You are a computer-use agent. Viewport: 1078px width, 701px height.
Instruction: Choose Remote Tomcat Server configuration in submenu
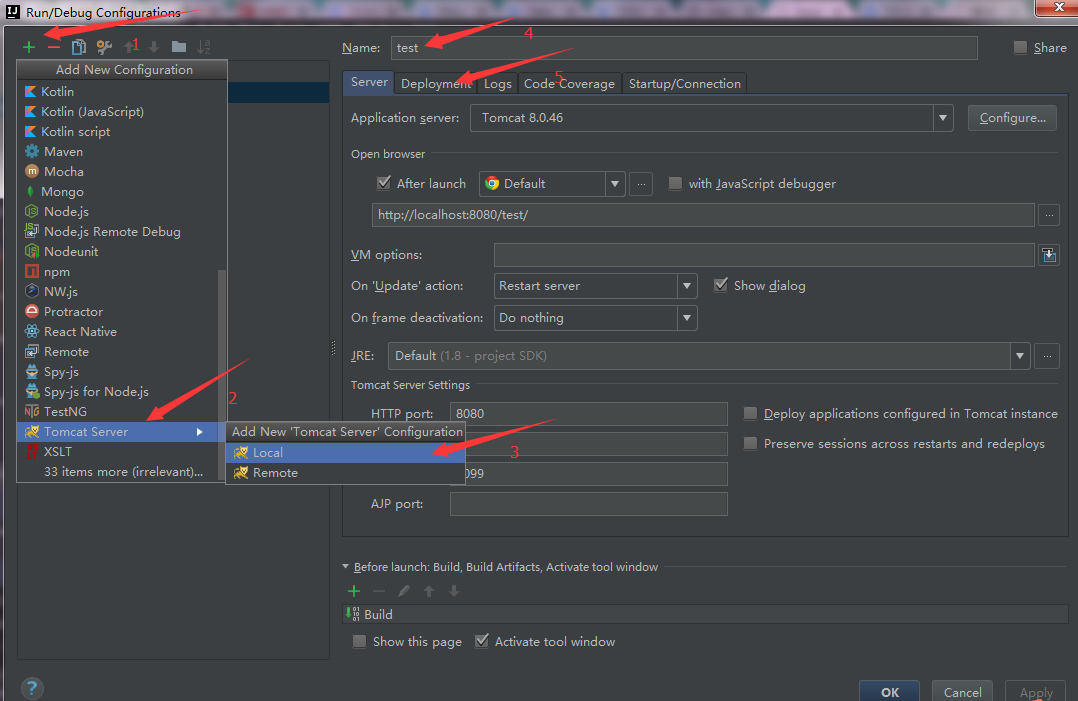pos(345,473)
